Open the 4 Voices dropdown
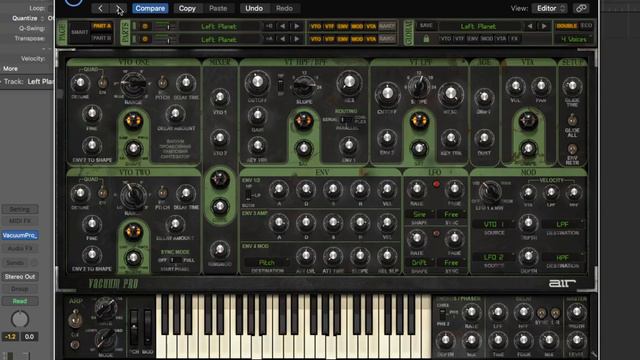The height and width of the screenshot is (360, 640). 574,39
